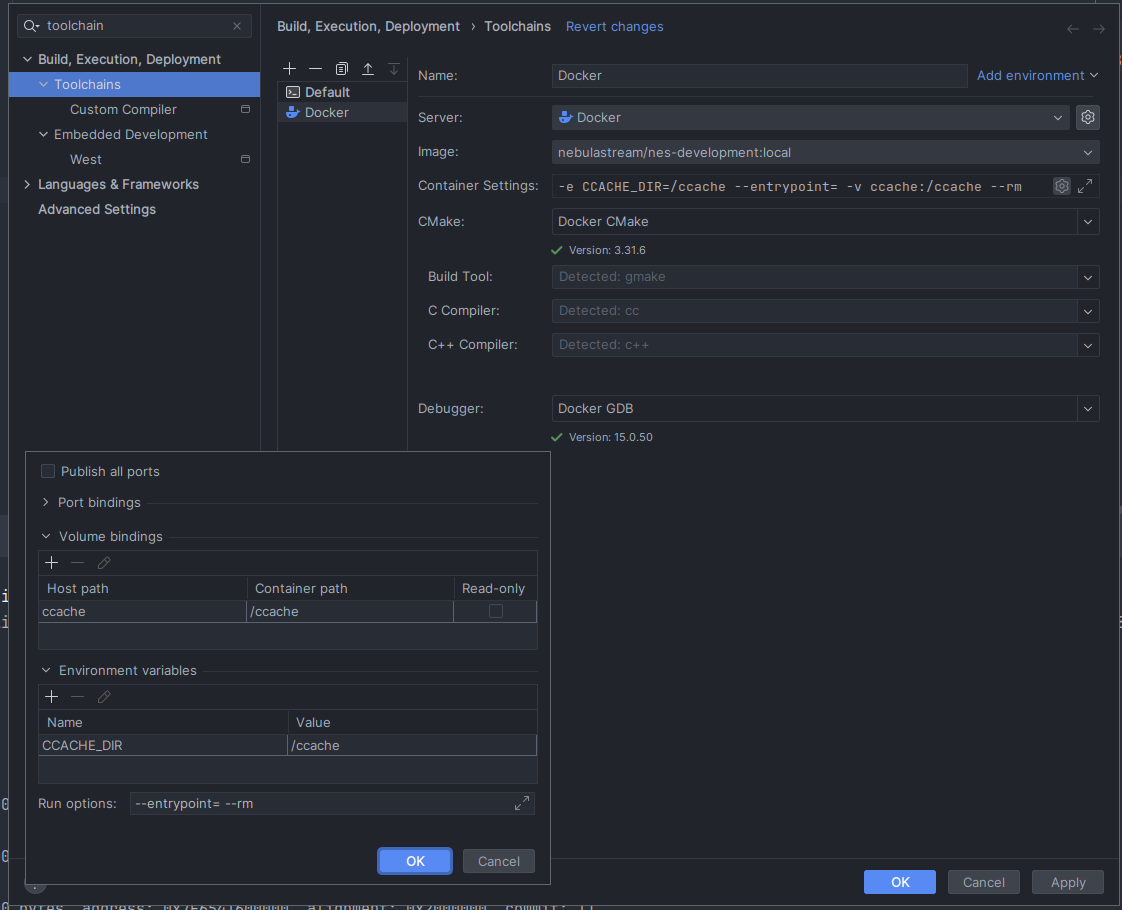This screenshot has width=1122, height=910.
Task: Open the C Compiler dropdown
Action: (1088, 311)
